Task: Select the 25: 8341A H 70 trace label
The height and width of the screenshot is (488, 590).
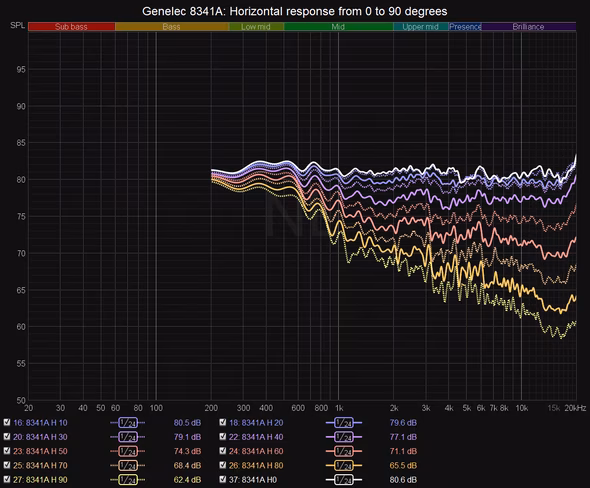Action: (40, 466)
